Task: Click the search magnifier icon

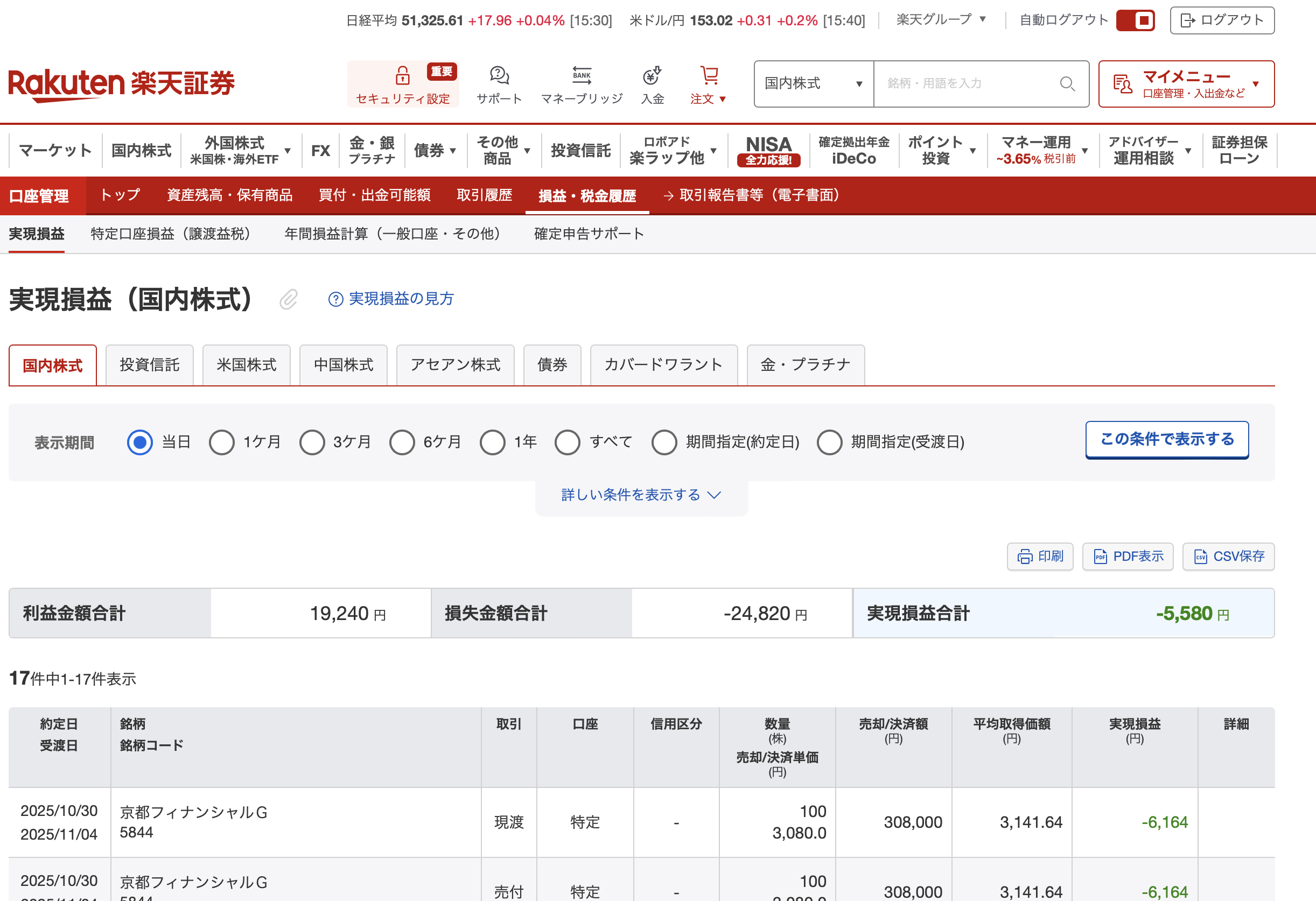Action: coord(1067,84)
